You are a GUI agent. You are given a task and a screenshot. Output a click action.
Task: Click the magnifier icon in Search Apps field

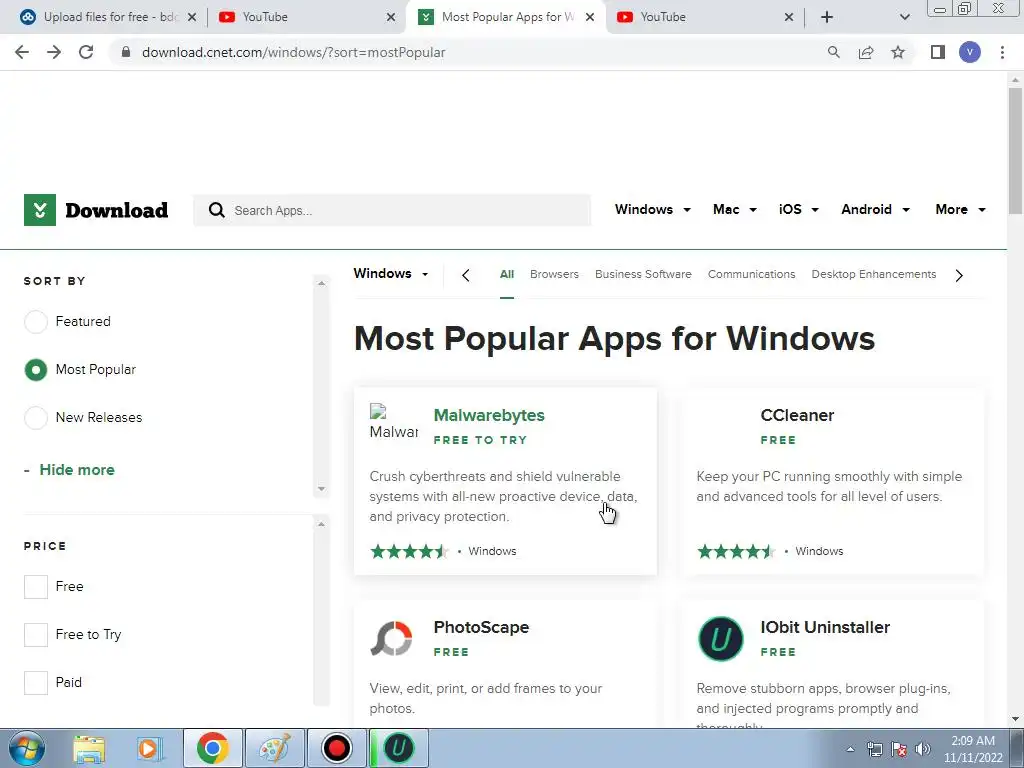coord(217,210)
